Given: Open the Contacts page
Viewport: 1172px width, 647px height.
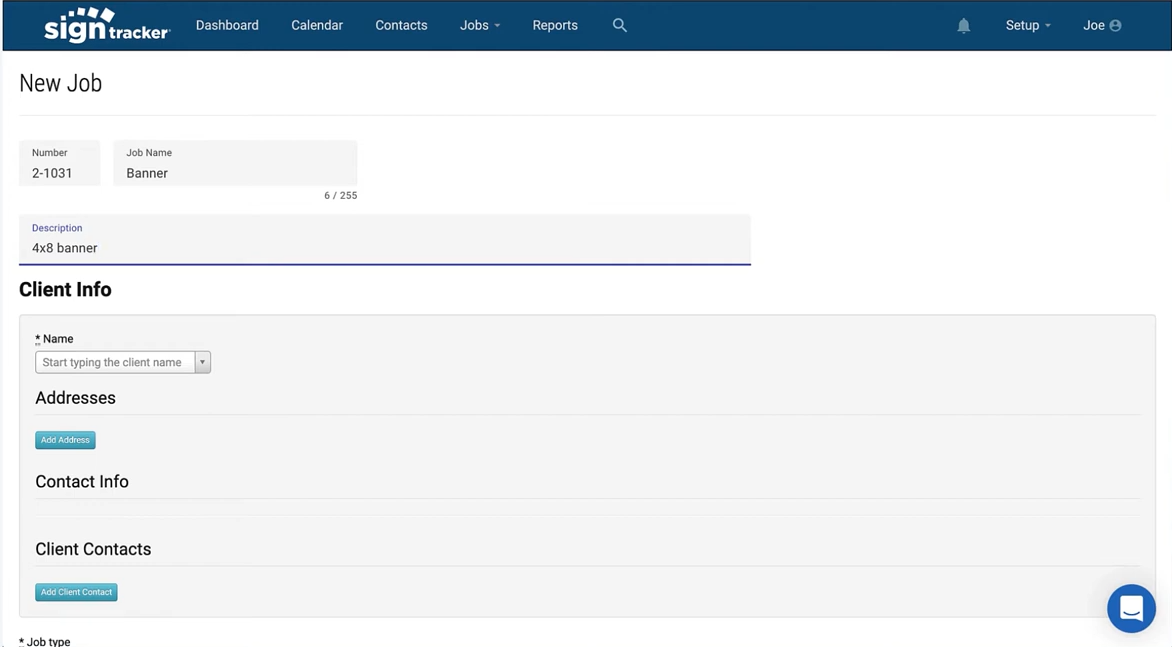Looking at the screenshot, I should point(401,25).
